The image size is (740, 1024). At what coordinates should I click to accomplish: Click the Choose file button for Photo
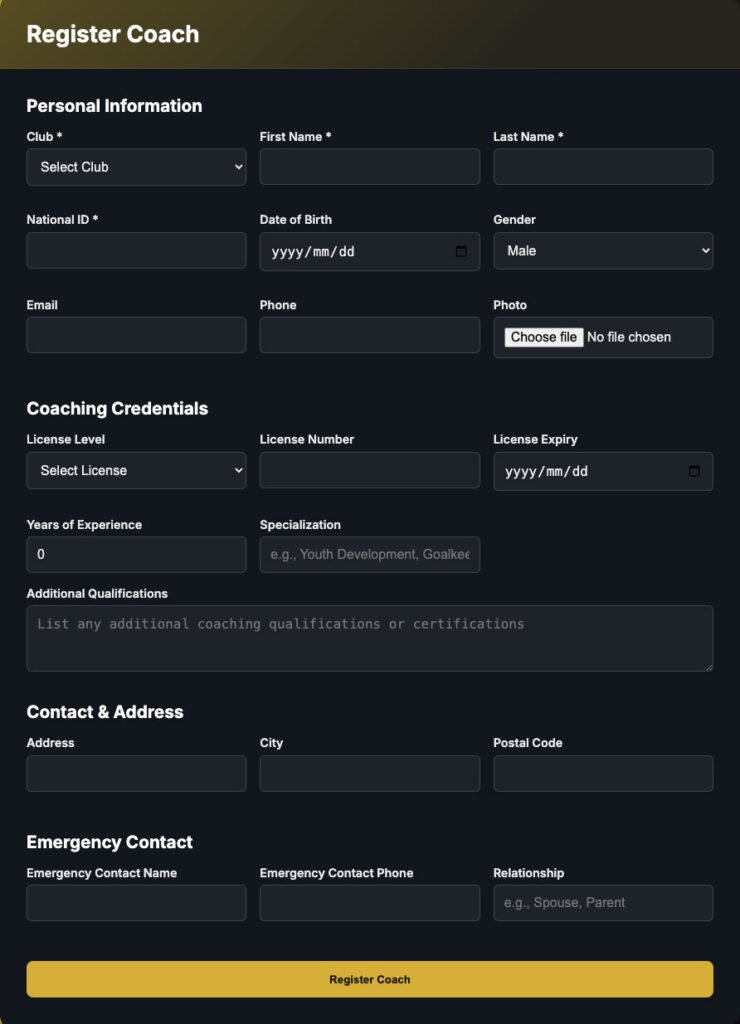pyautogui.click(x=543, y=337)
